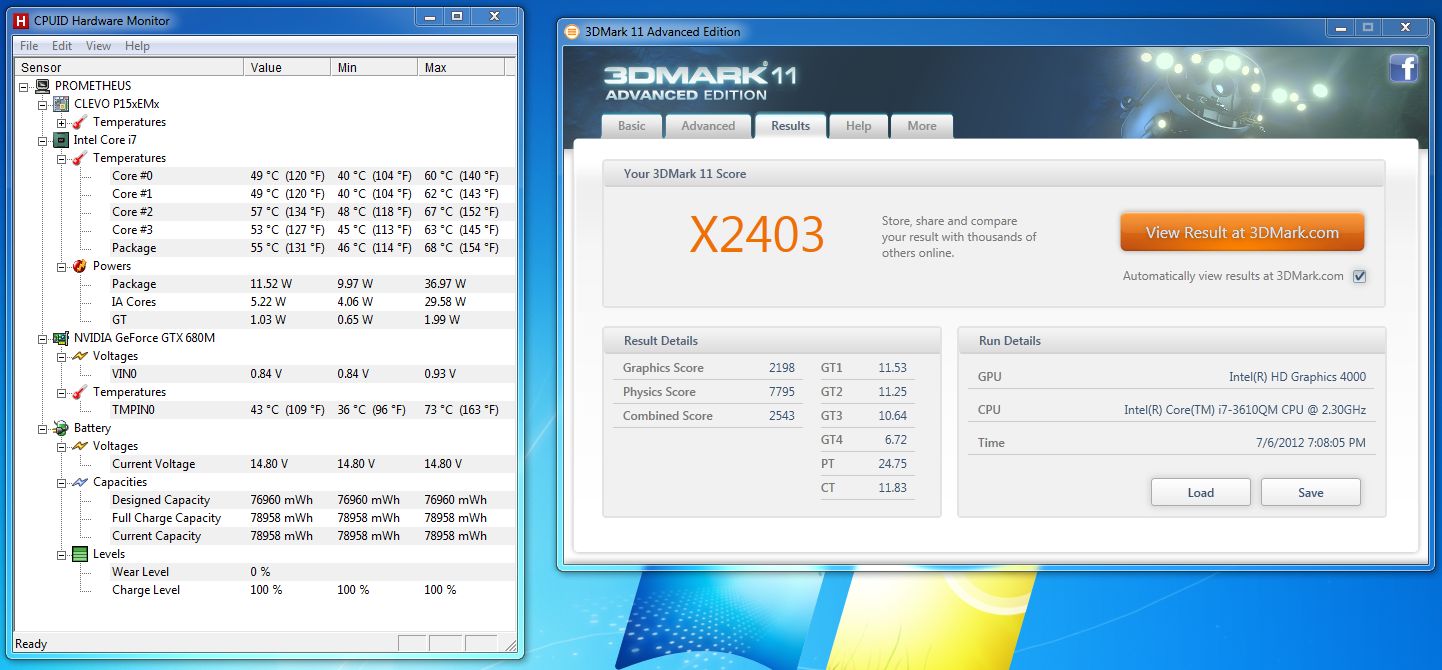Viewport: 1442px width, 670px height.
Task: Click the Capacities graph icon
Action: [80, 482]
